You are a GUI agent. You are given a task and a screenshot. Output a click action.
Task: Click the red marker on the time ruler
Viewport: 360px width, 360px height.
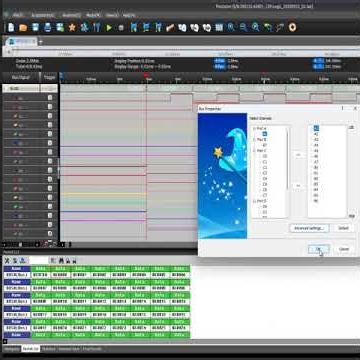pyautogui.click(x=146, y=75)
